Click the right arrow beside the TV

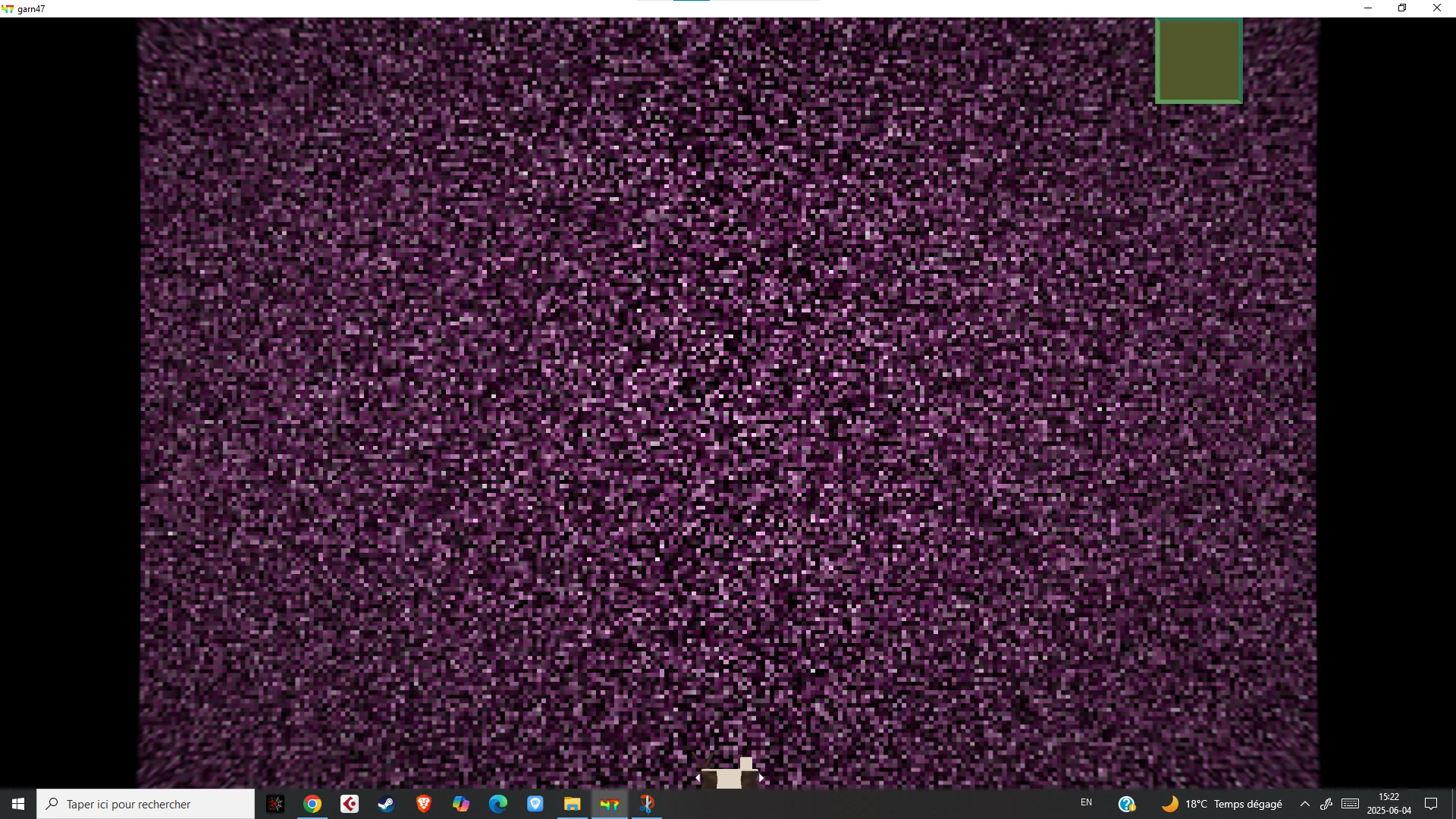(761, 778)
